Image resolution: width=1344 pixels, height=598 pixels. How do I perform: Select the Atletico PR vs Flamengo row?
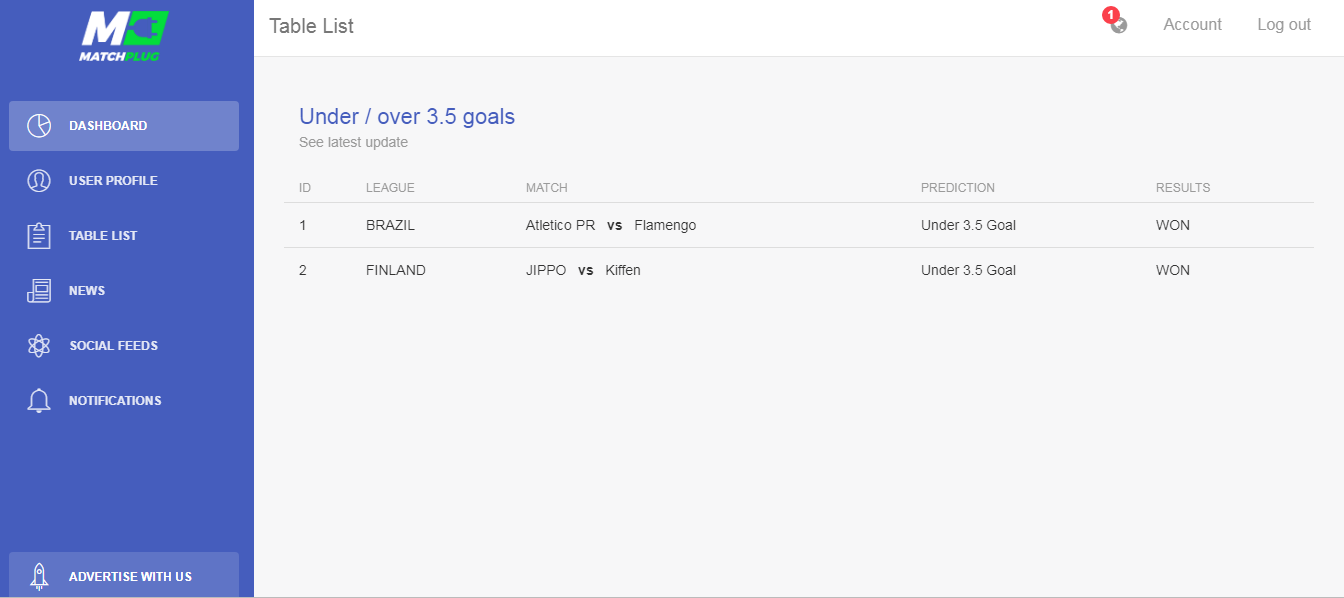pyautogui.click(x=610, y=226)
